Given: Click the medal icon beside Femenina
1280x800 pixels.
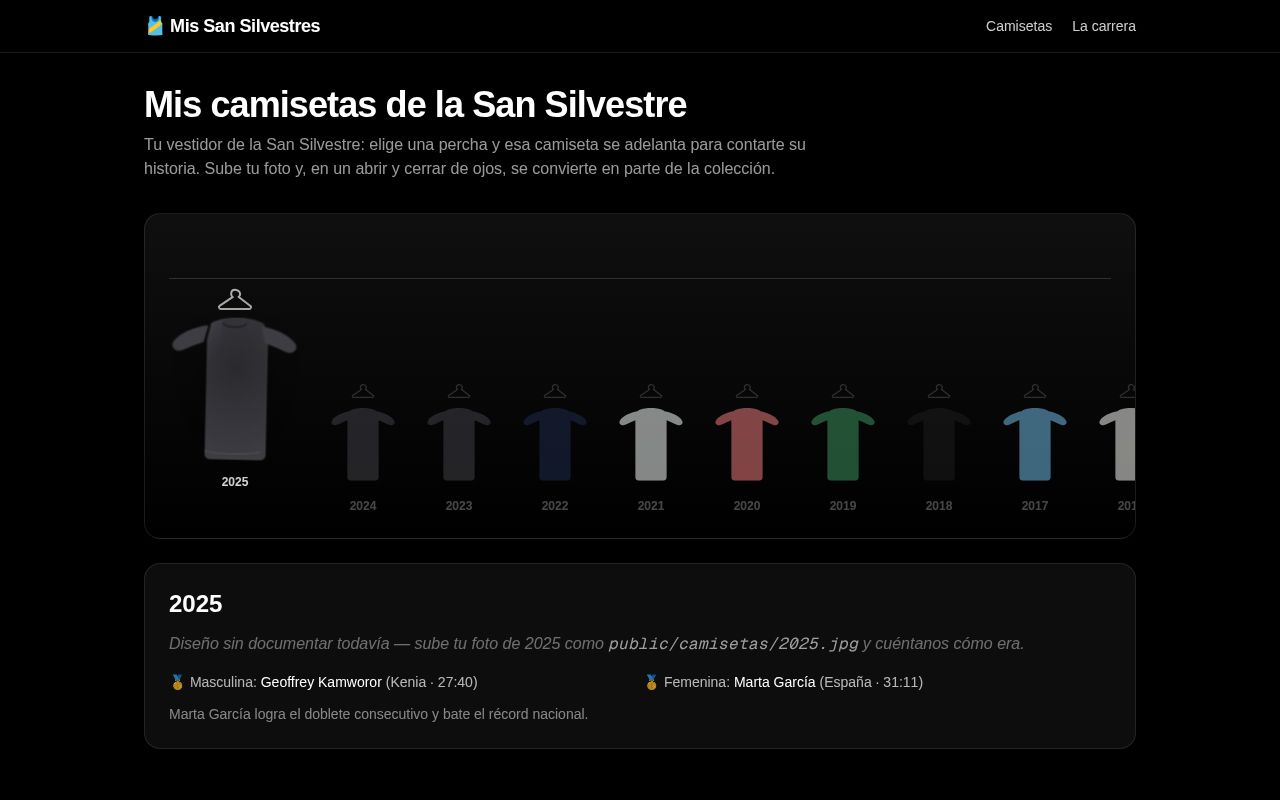Looking at the screenshot, I should [651, 682].
